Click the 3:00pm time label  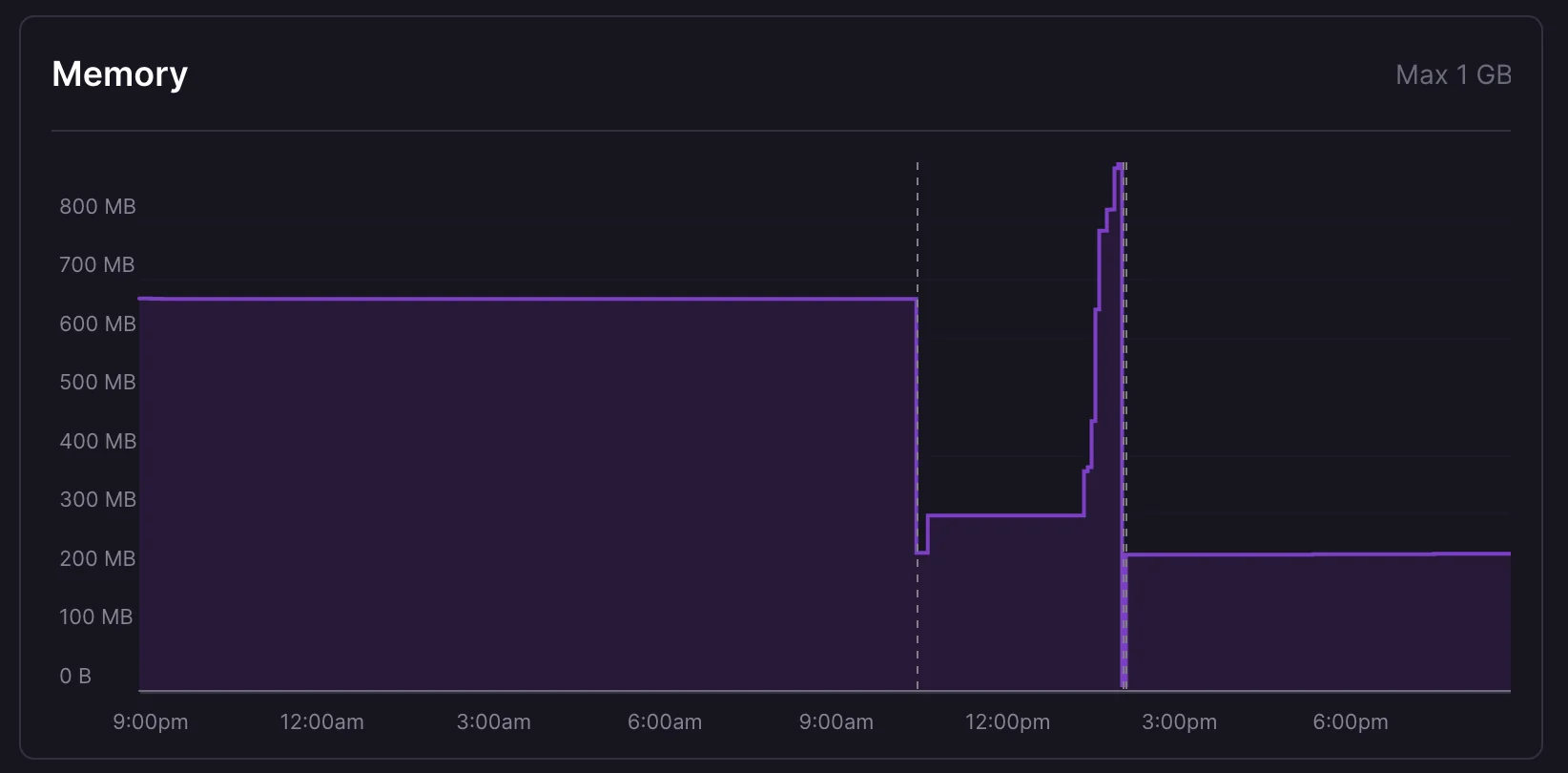point(1179,721)
